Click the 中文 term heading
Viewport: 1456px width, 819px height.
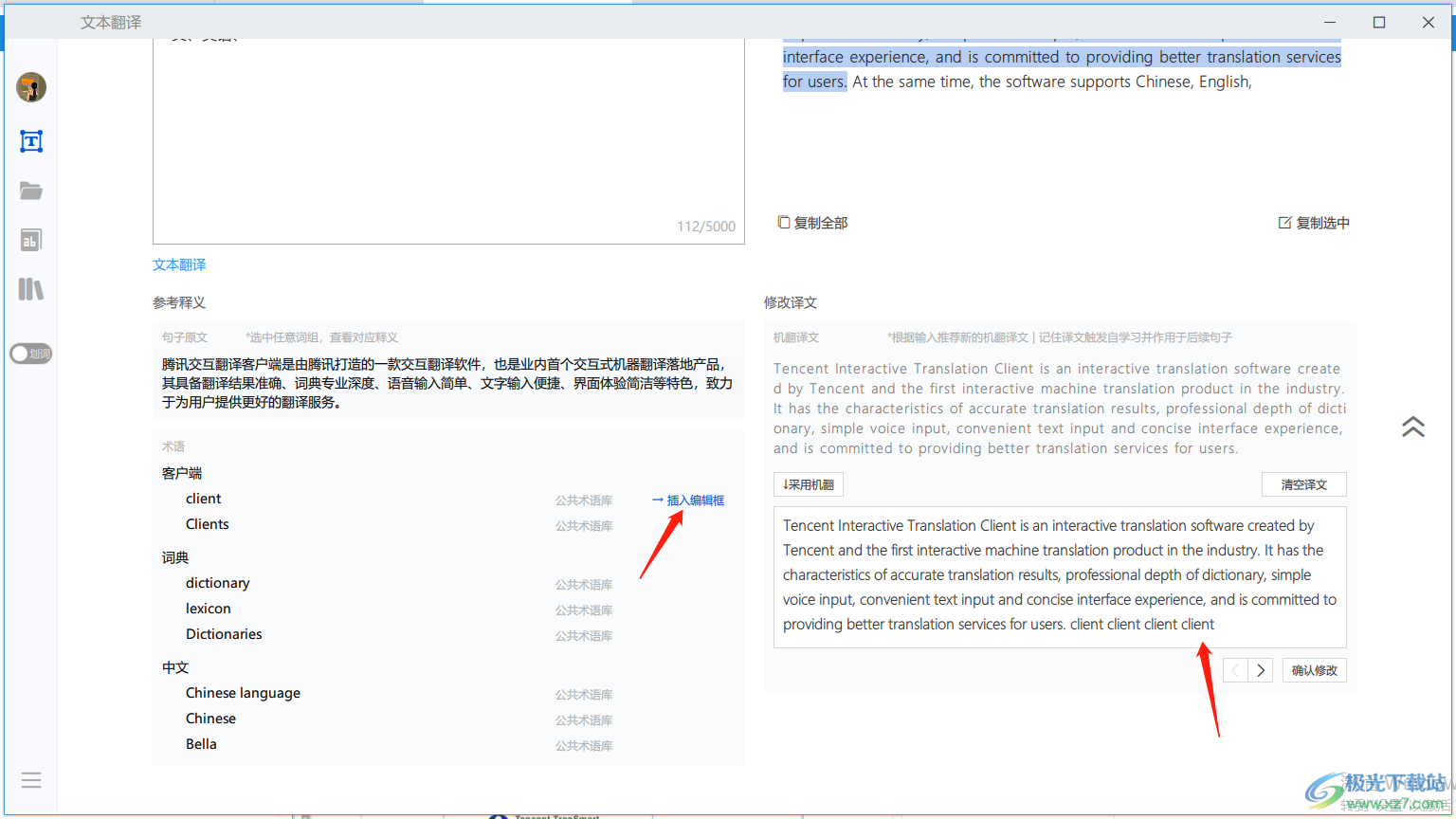coord(175,667)
